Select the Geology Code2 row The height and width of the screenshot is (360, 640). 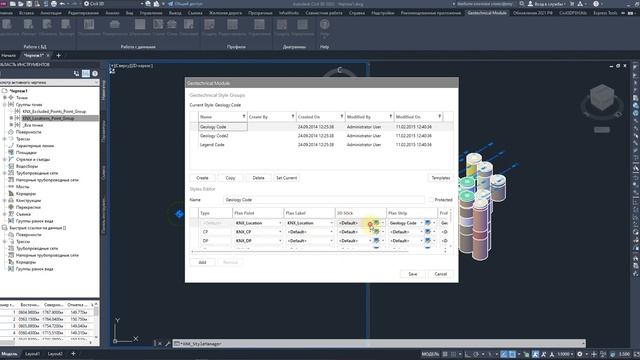tap(322, 136)
